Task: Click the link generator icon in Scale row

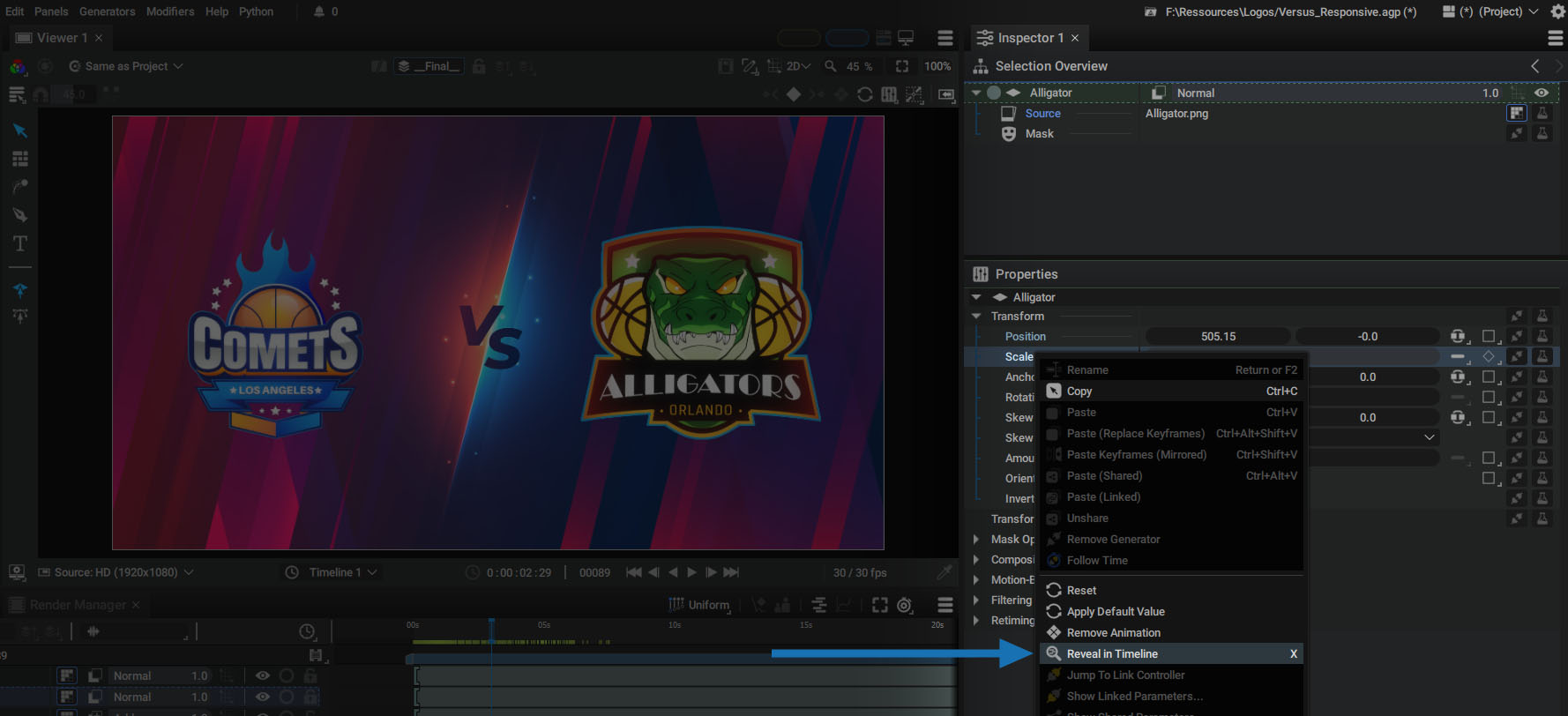Action: [1517, 356]
